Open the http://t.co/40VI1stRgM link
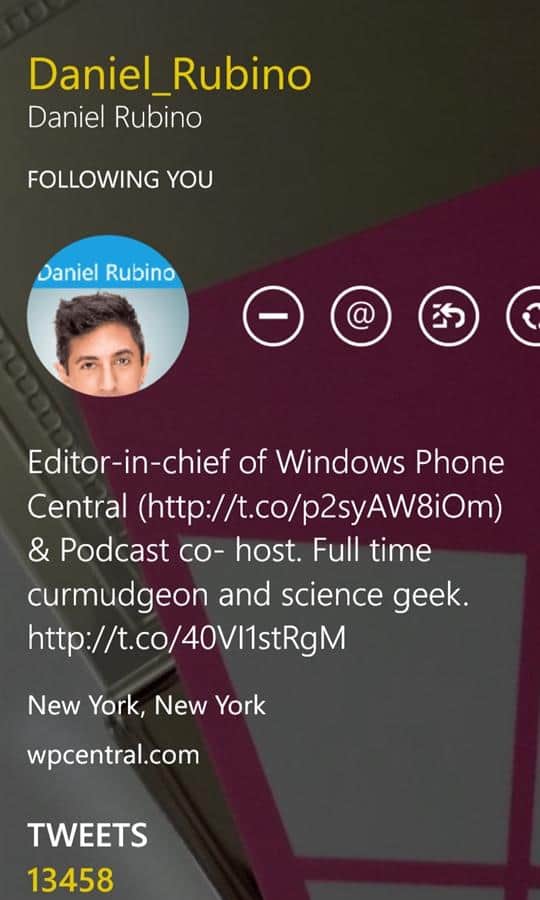Screen dimensions: 540x900 coord(187,638)
